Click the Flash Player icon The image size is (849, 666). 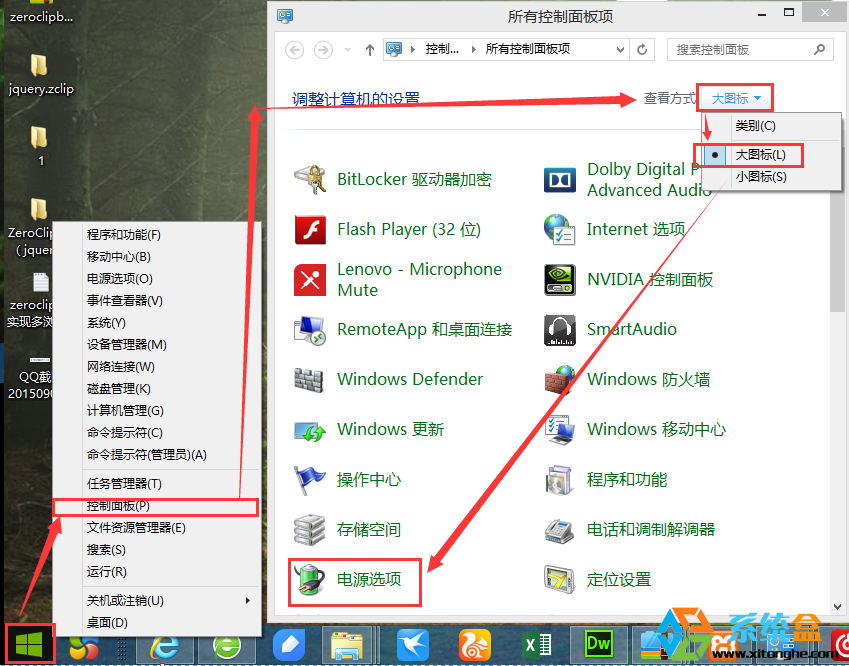click(x=310, y=230)
